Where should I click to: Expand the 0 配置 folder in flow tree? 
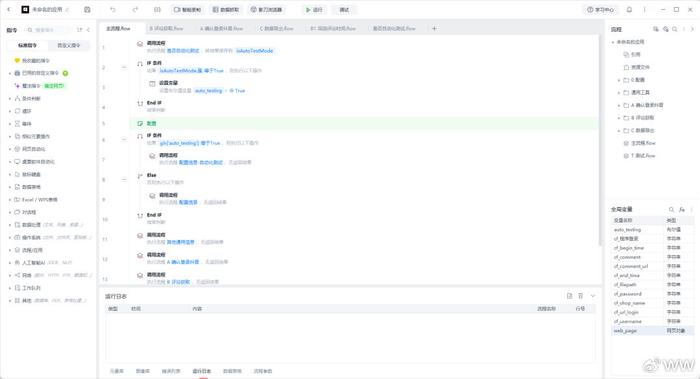(619, 80)
